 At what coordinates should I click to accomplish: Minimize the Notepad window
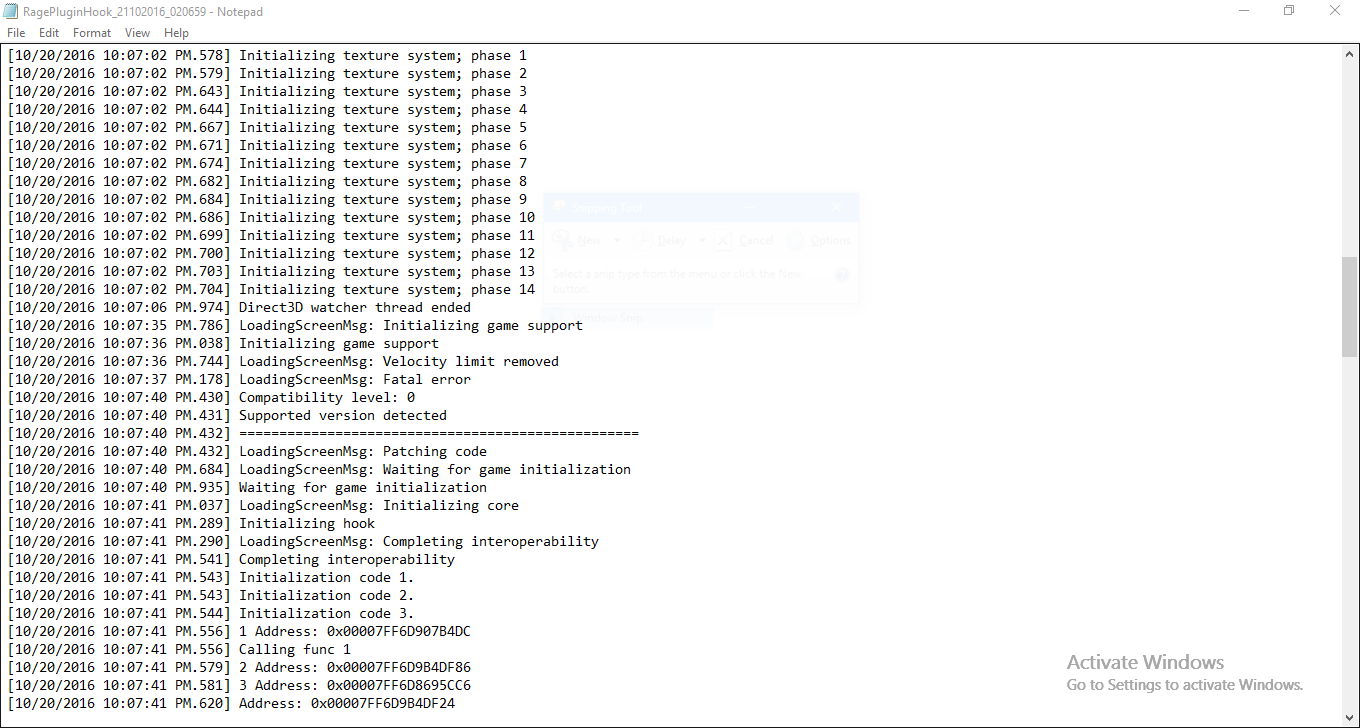point(1243,11)
